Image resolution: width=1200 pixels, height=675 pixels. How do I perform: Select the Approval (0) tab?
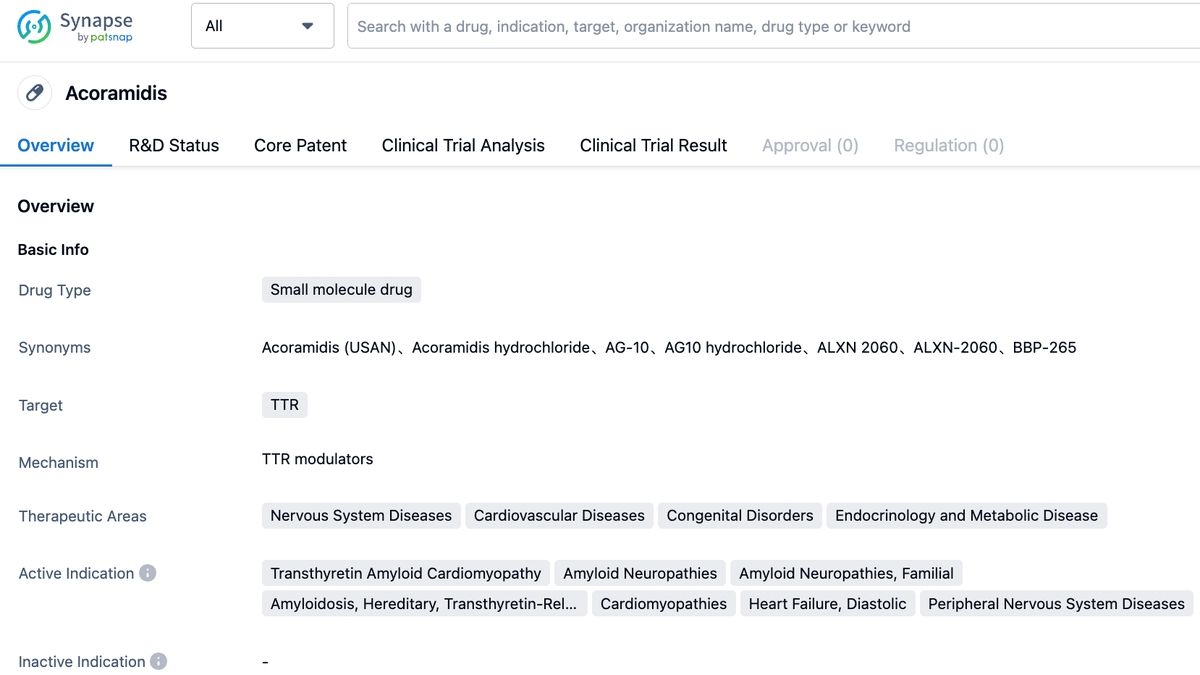coord(810,145)
